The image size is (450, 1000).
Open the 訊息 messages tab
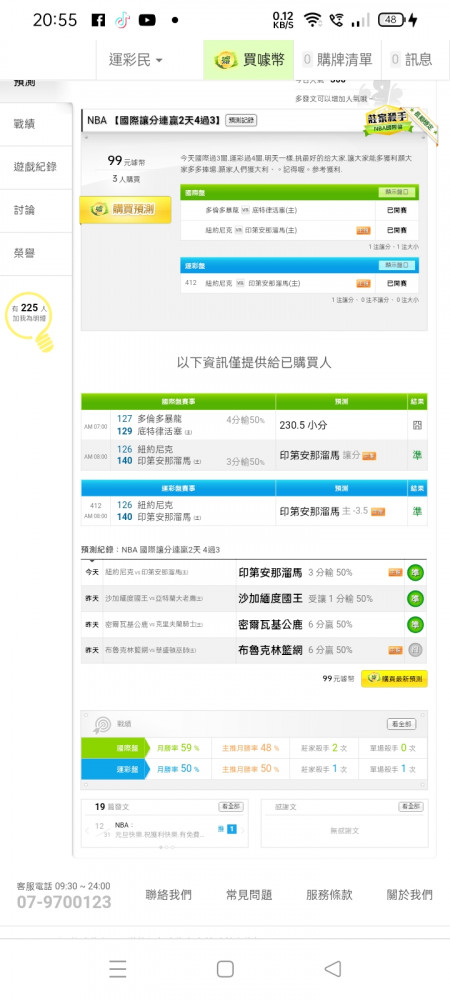coord(412,60)
